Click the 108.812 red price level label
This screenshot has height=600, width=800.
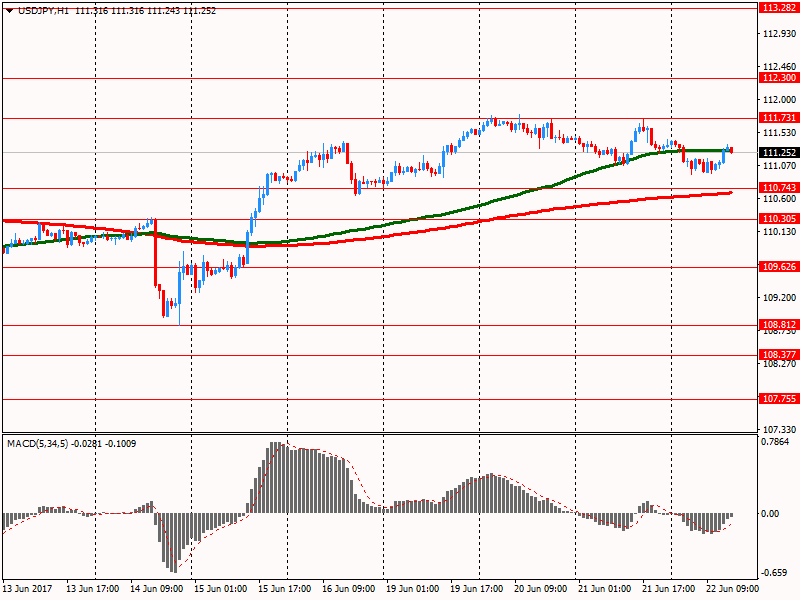tap(779, 324)
